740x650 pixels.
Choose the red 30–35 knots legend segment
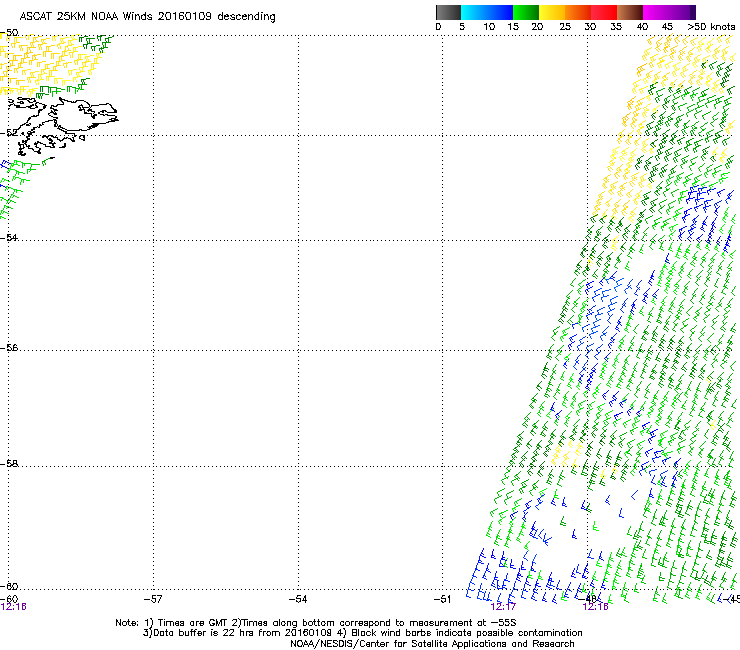pos(604,12)
